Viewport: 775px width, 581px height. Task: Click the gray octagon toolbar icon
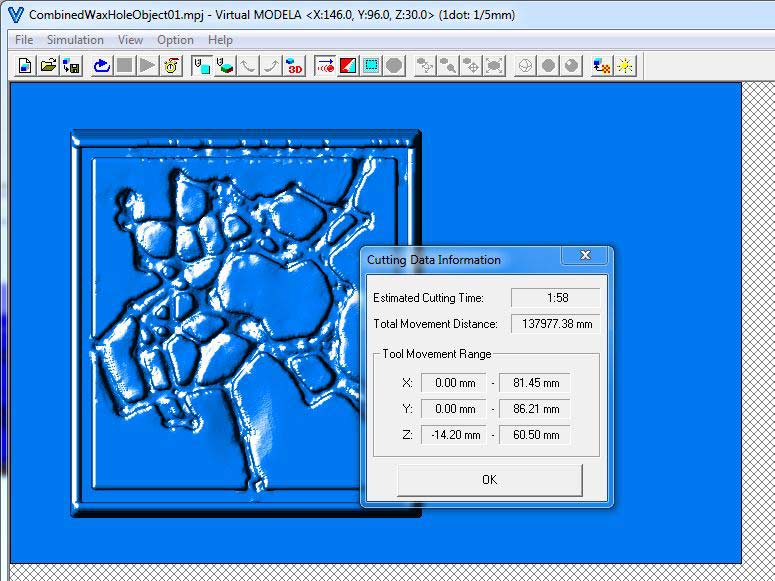(x=394, y=66)
